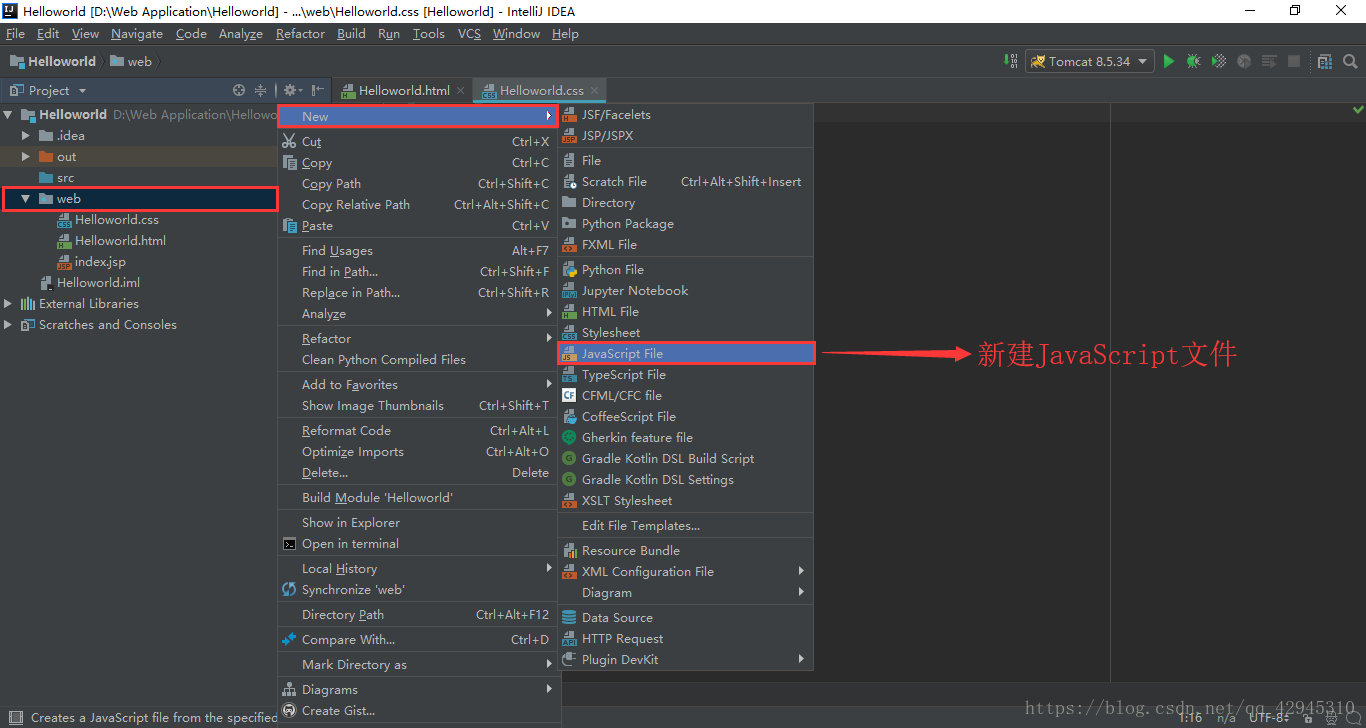Click the 1:16 cursor position indicator
The width and height of the screenshot is (1366, 728).
[x=1190, y=718]
